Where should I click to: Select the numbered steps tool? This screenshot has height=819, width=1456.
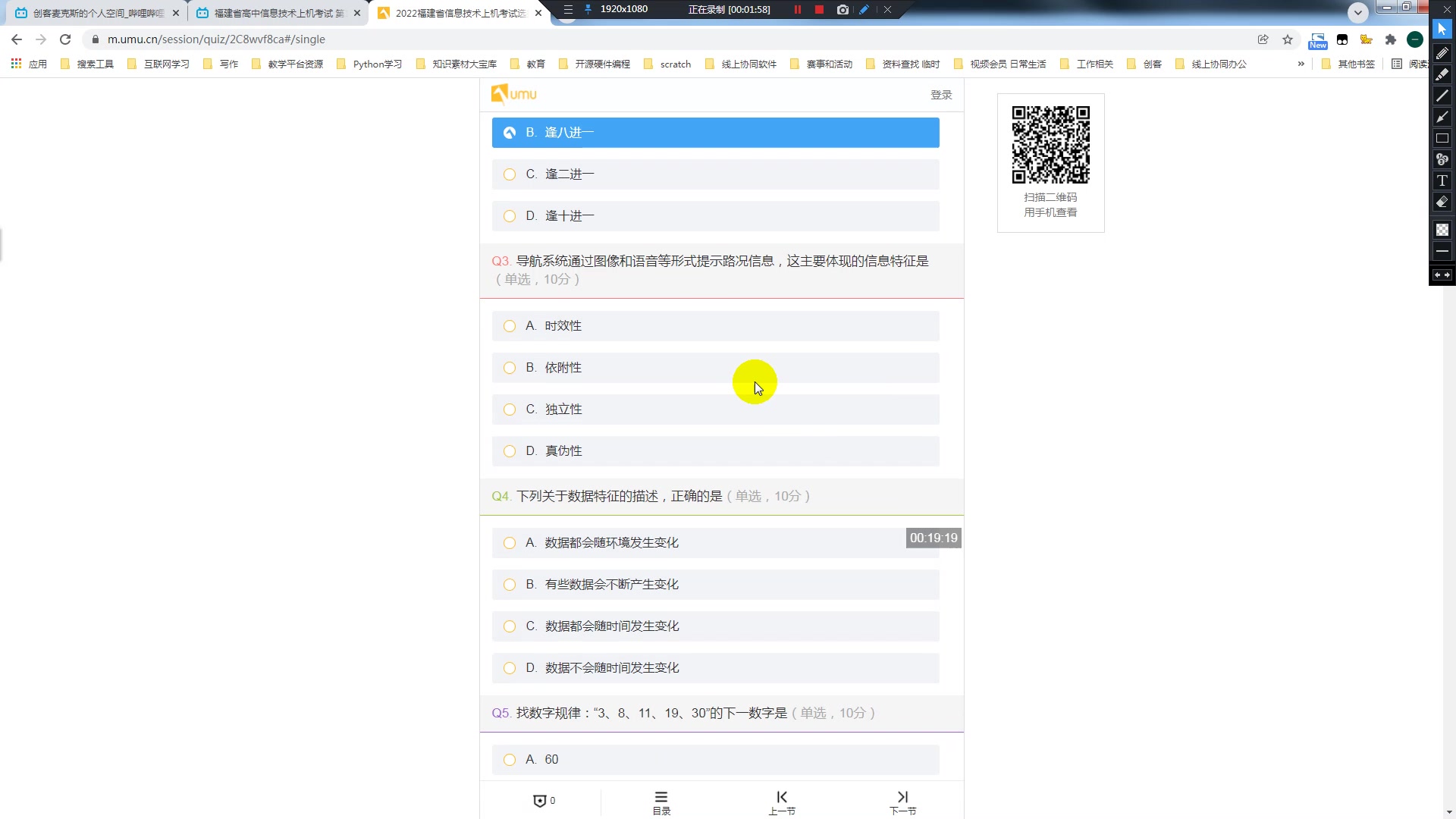(1442, 159)
